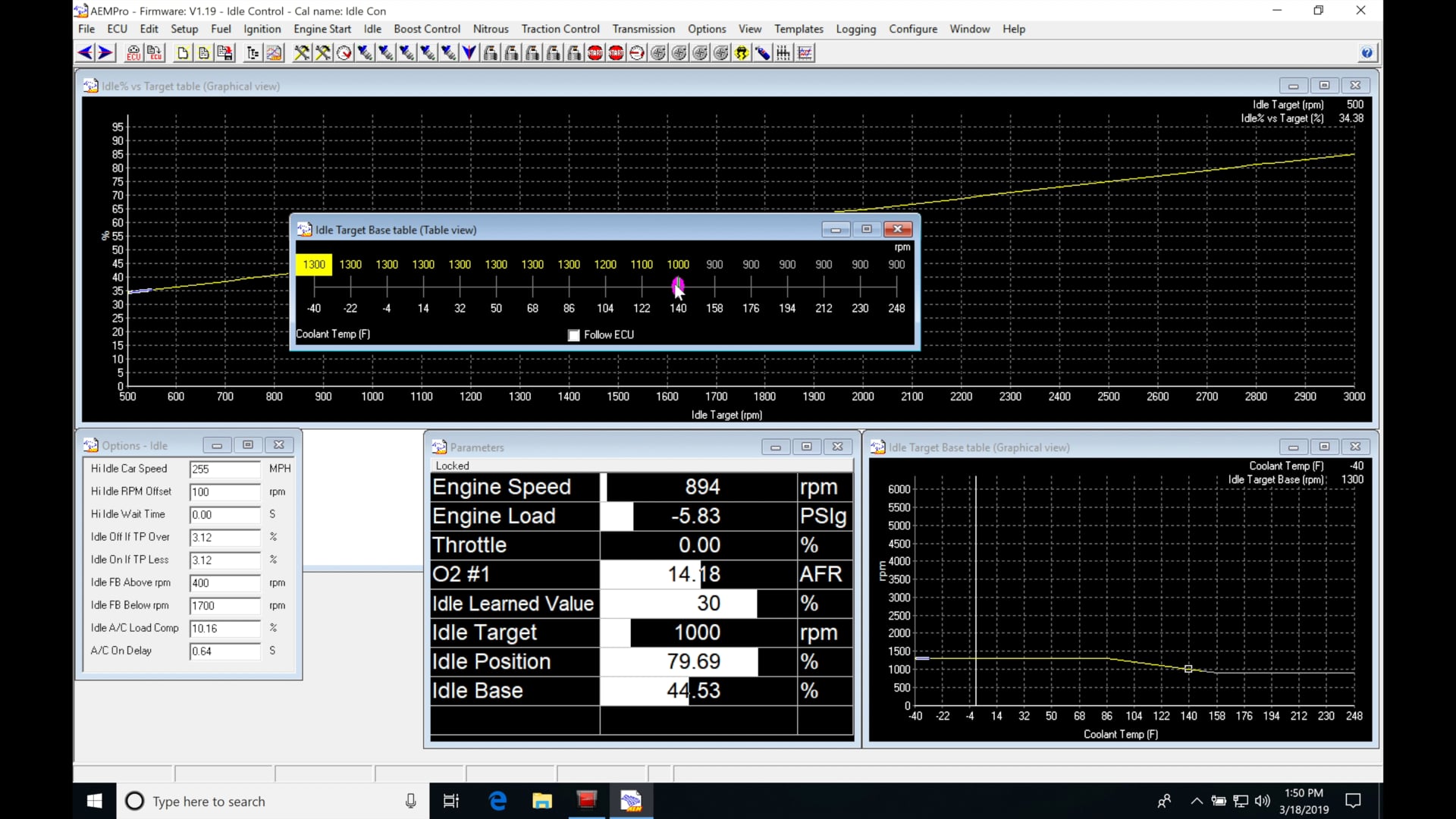Open the Fuel menu
This screenshot has width=1456, height=819.
221,29
